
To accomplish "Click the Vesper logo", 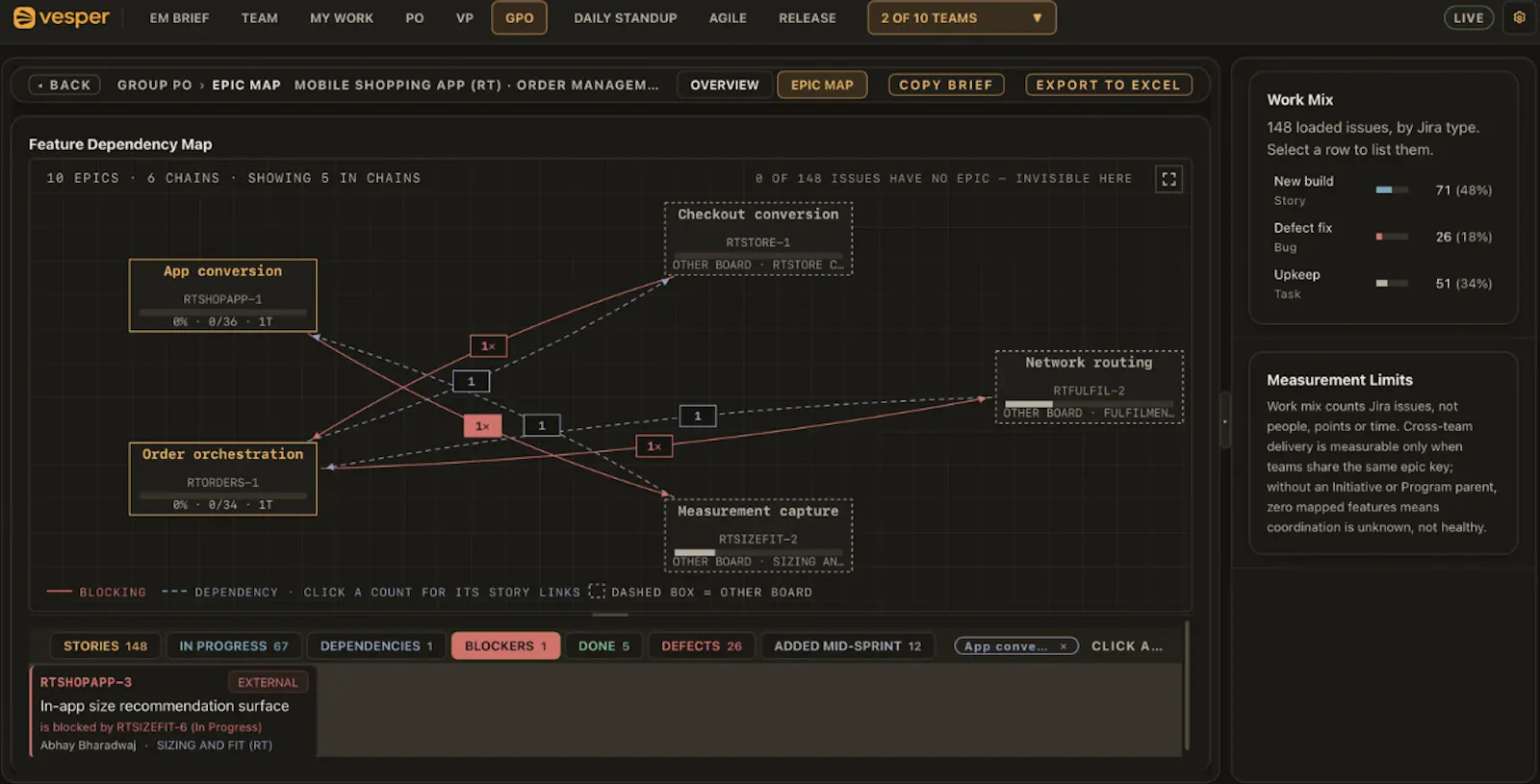I will coord(62,17).
